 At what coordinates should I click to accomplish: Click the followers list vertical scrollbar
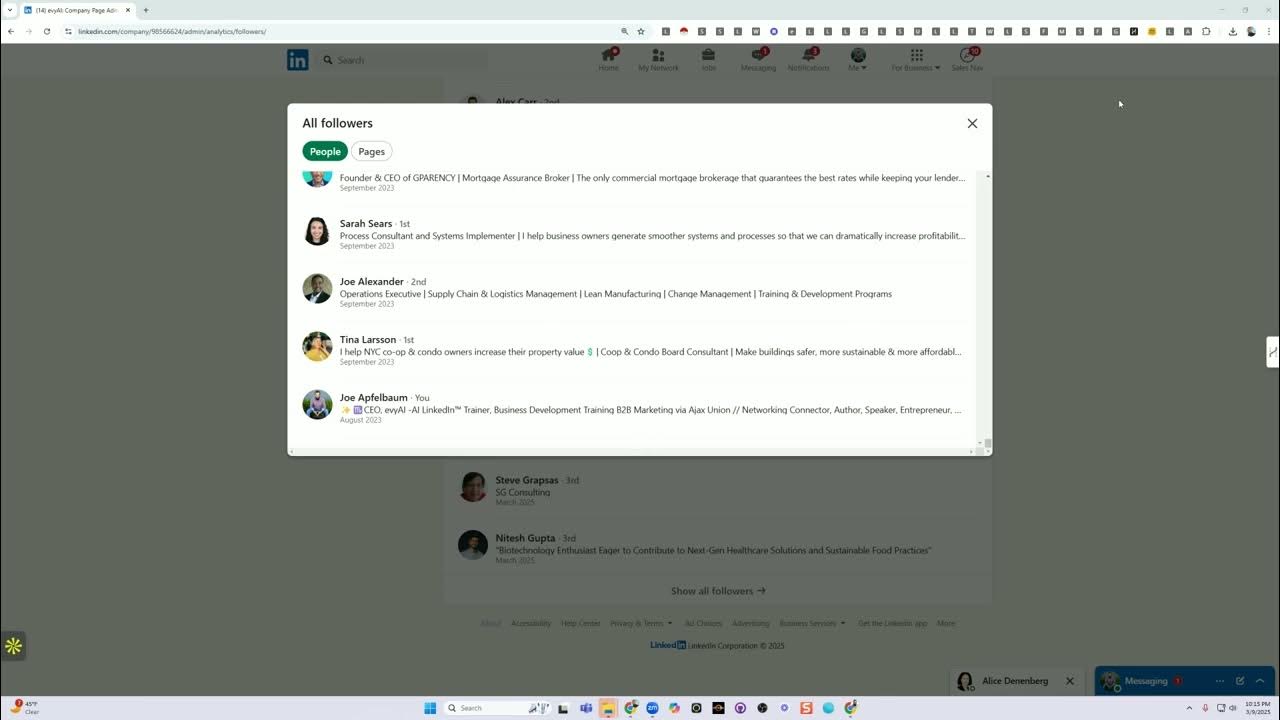click(x=988, y=310)
